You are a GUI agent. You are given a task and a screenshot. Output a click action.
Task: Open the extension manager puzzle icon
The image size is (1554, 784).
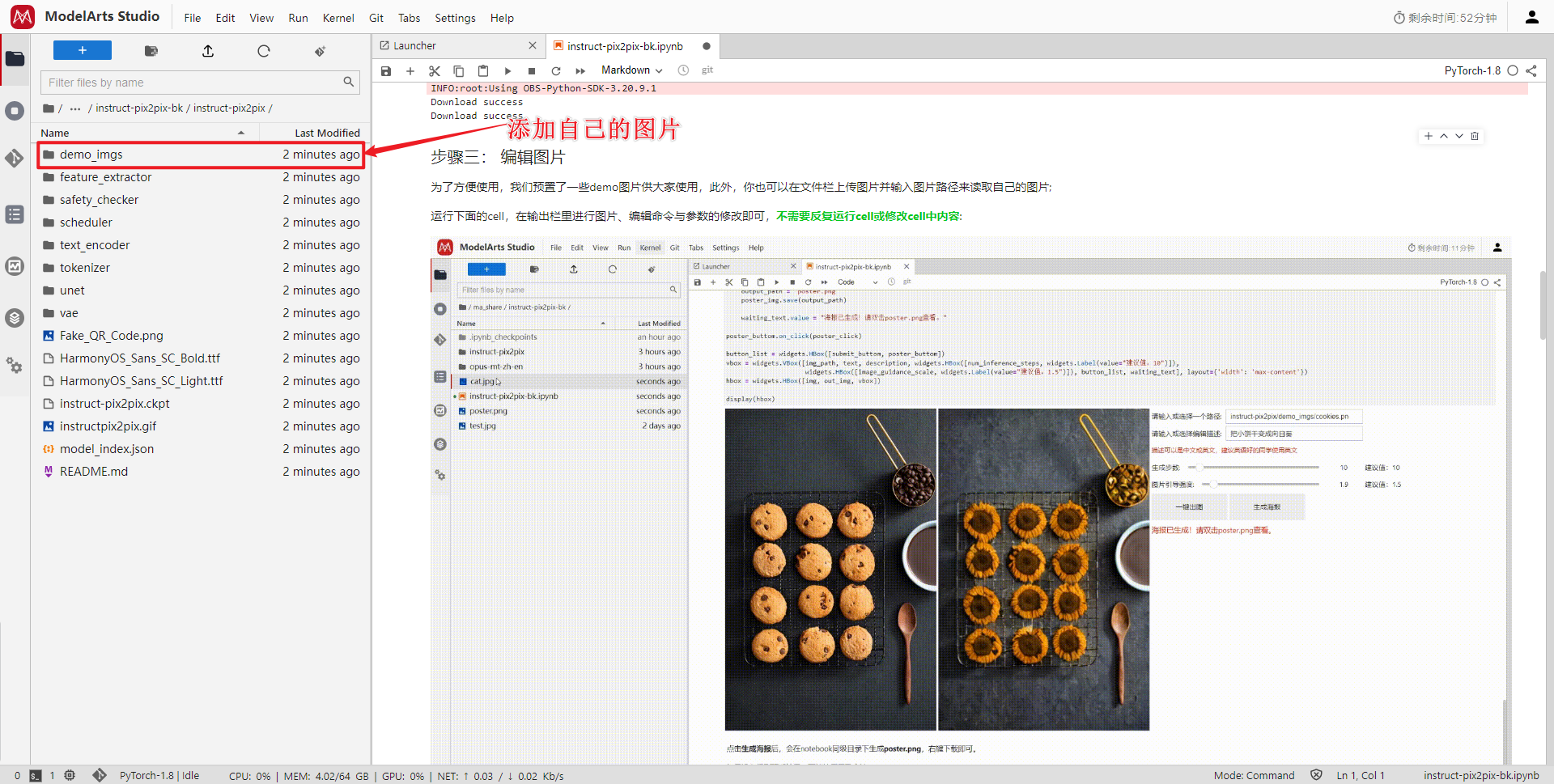pos(15,365)
